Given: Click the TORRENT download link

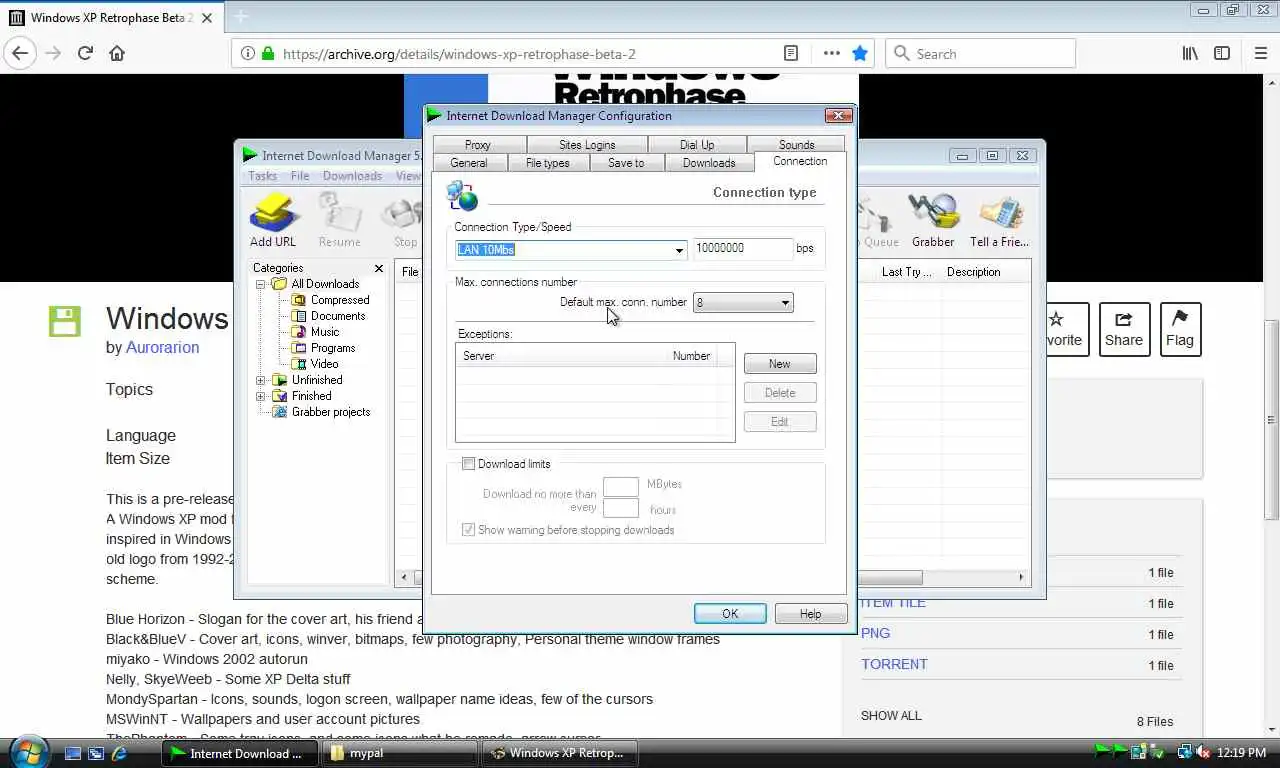Looking at the screenshot, I should click(x=894, y=664).
